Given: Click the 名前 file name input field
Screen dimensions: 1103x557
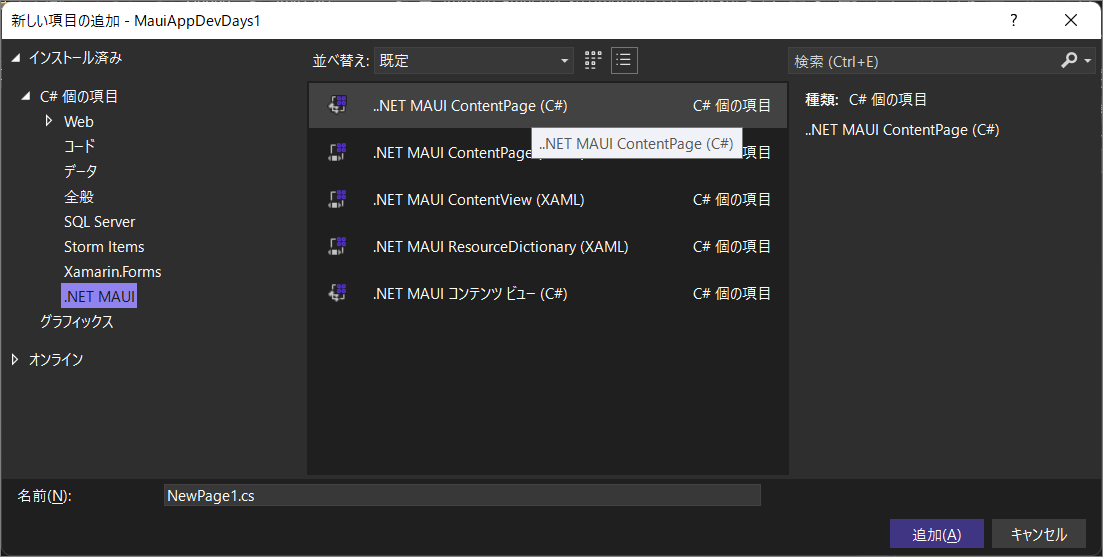Looking at the screenshot, I should 462,495.
